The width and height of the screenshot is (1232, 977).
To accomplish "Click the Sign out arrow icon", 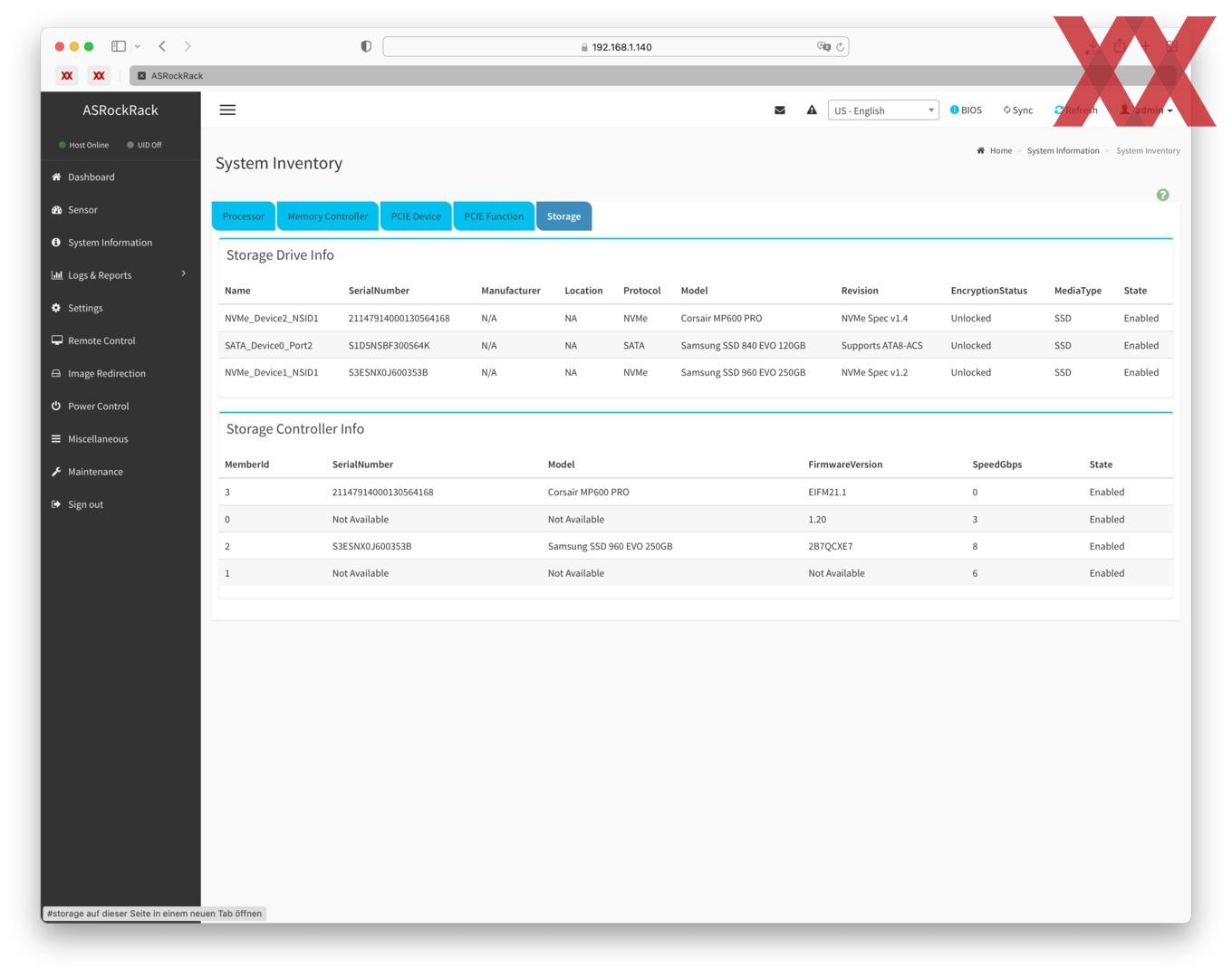I will tap(56, 504).
